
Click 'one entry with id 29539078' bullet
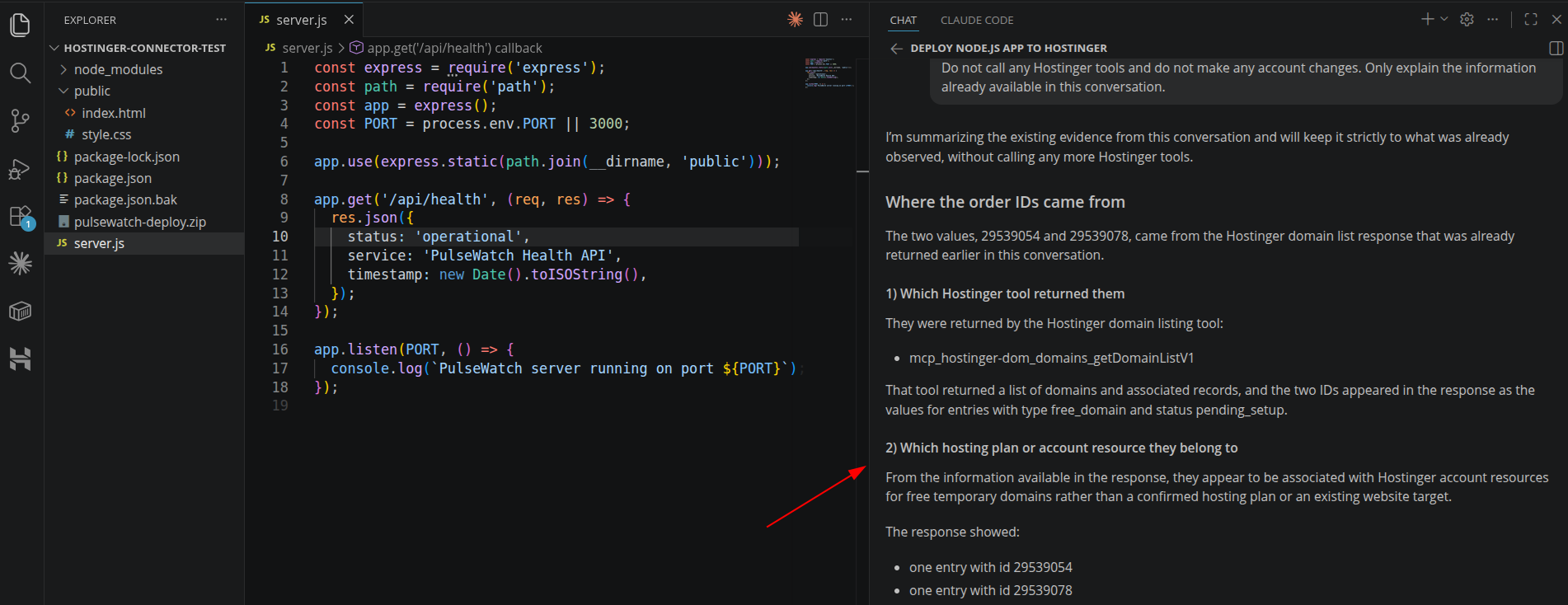pos(990,591)
